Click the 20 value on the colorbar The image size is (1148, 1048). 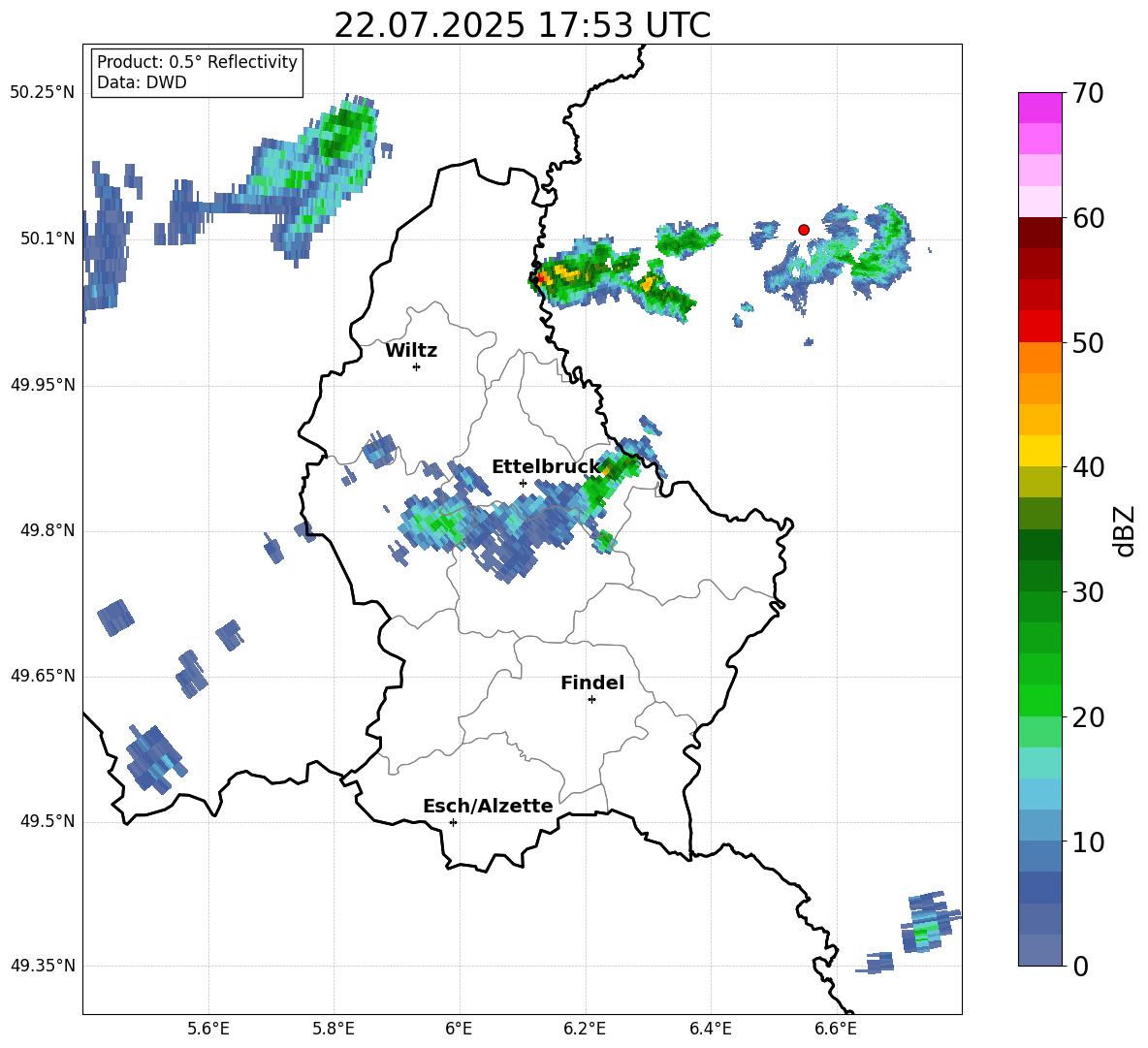1088,717
